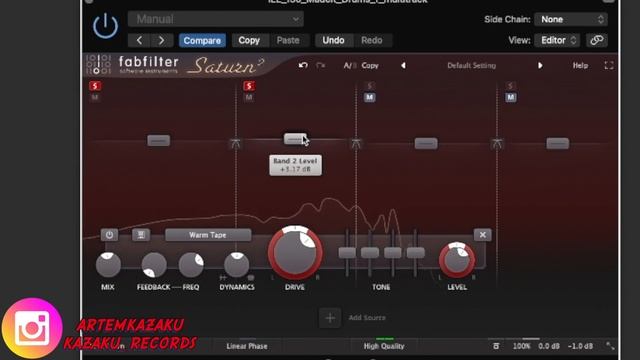
Task: Click the DYNAMICS knob
Action: pyautogui.click(x=237, y=264)
